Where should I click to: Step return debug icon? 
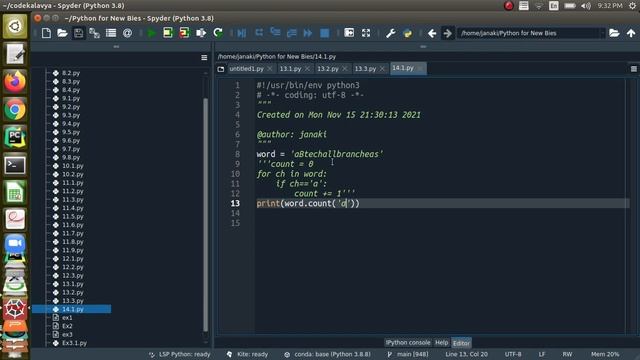tap(291, 33)
